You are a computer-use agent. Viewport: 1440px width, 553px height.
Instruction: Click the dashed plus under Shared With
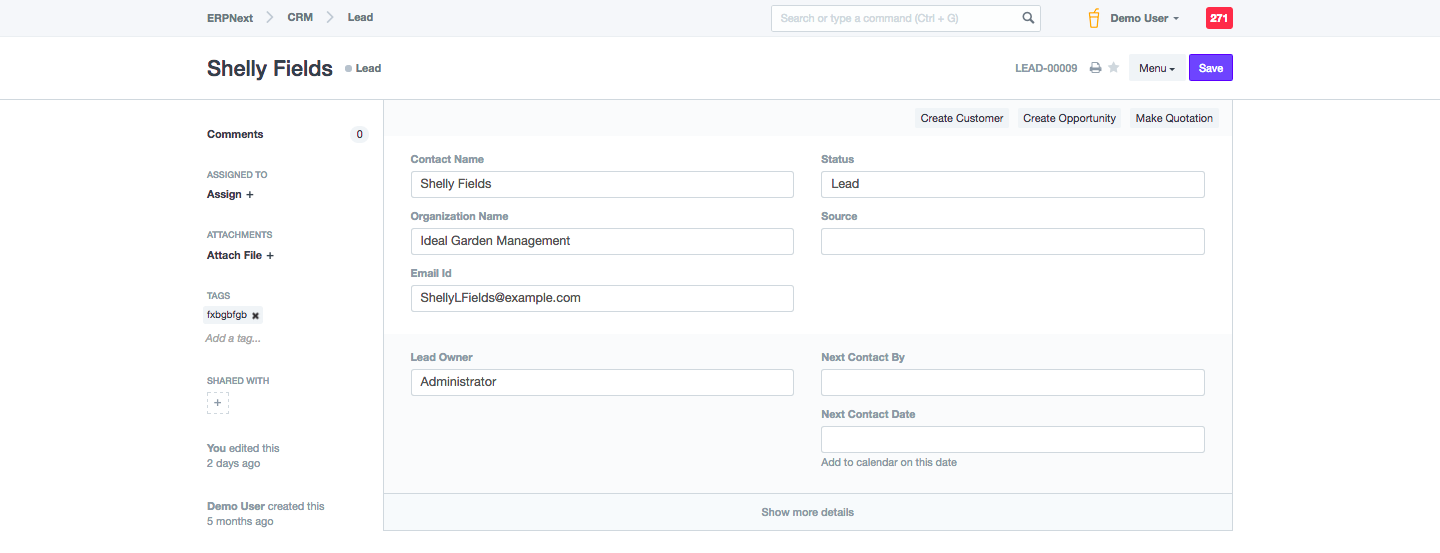click(218, 403)
